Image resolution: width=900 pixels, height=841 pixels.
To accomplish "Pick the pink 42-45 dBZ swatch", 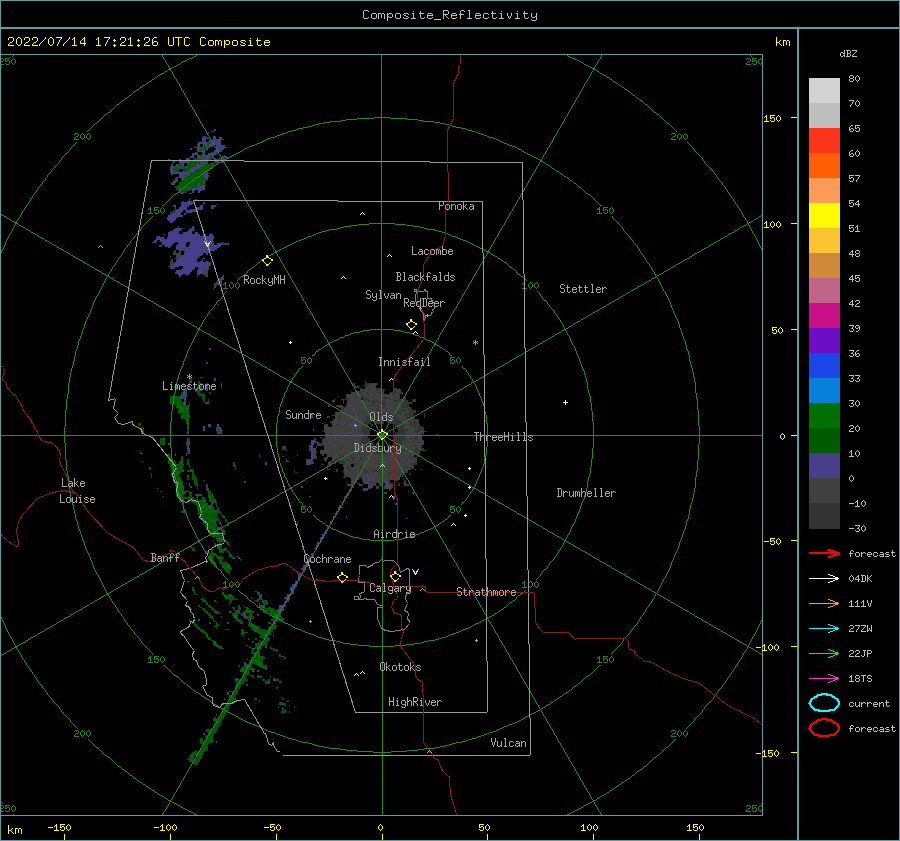I will click(824, 291).
